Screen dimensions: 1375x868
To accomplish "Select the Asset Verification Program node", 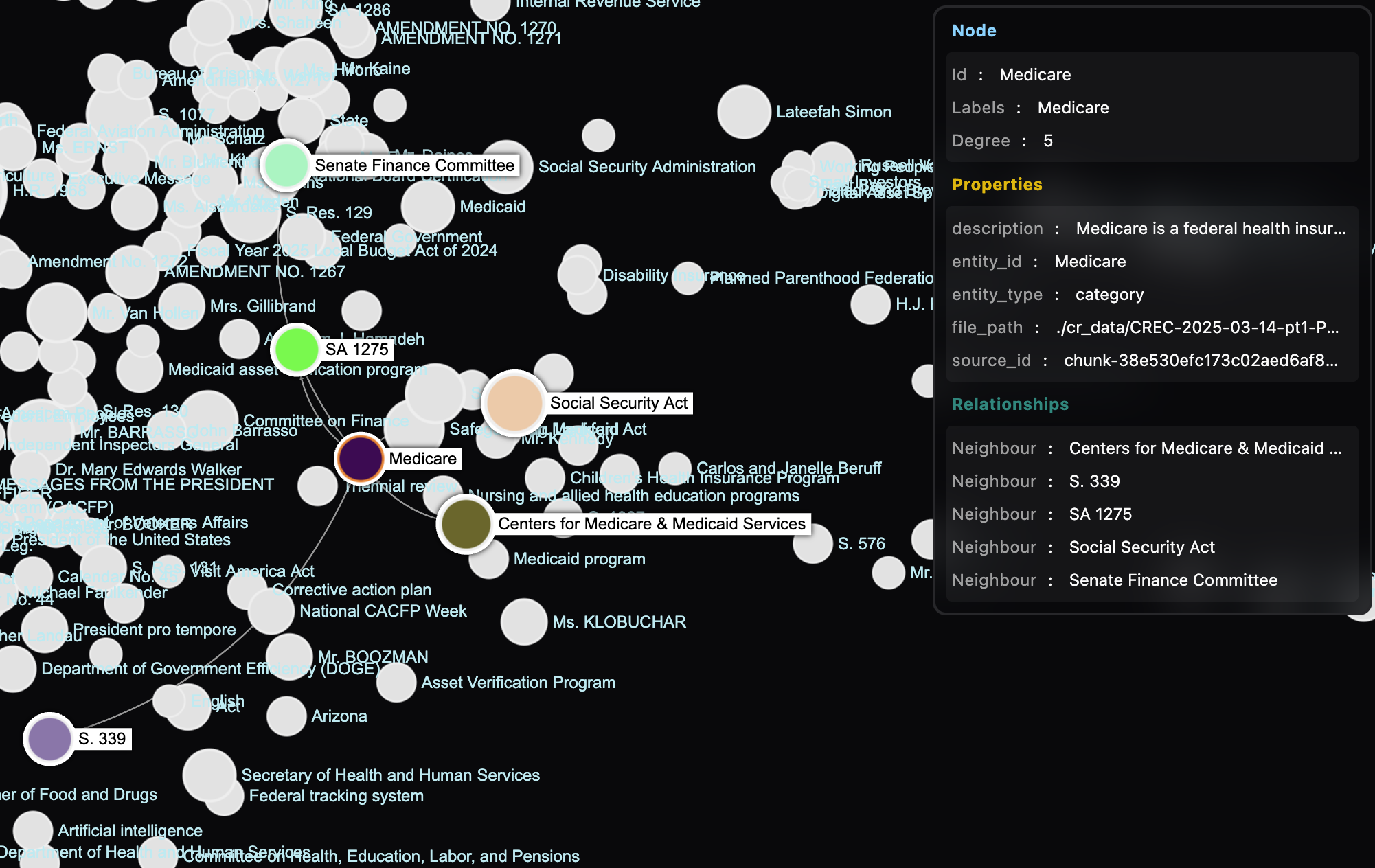I will click(x=396, y=683).
